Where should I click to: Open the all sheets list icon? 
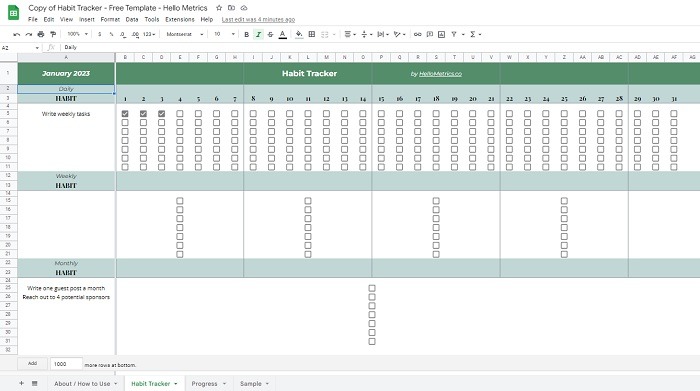click(34, 383)
